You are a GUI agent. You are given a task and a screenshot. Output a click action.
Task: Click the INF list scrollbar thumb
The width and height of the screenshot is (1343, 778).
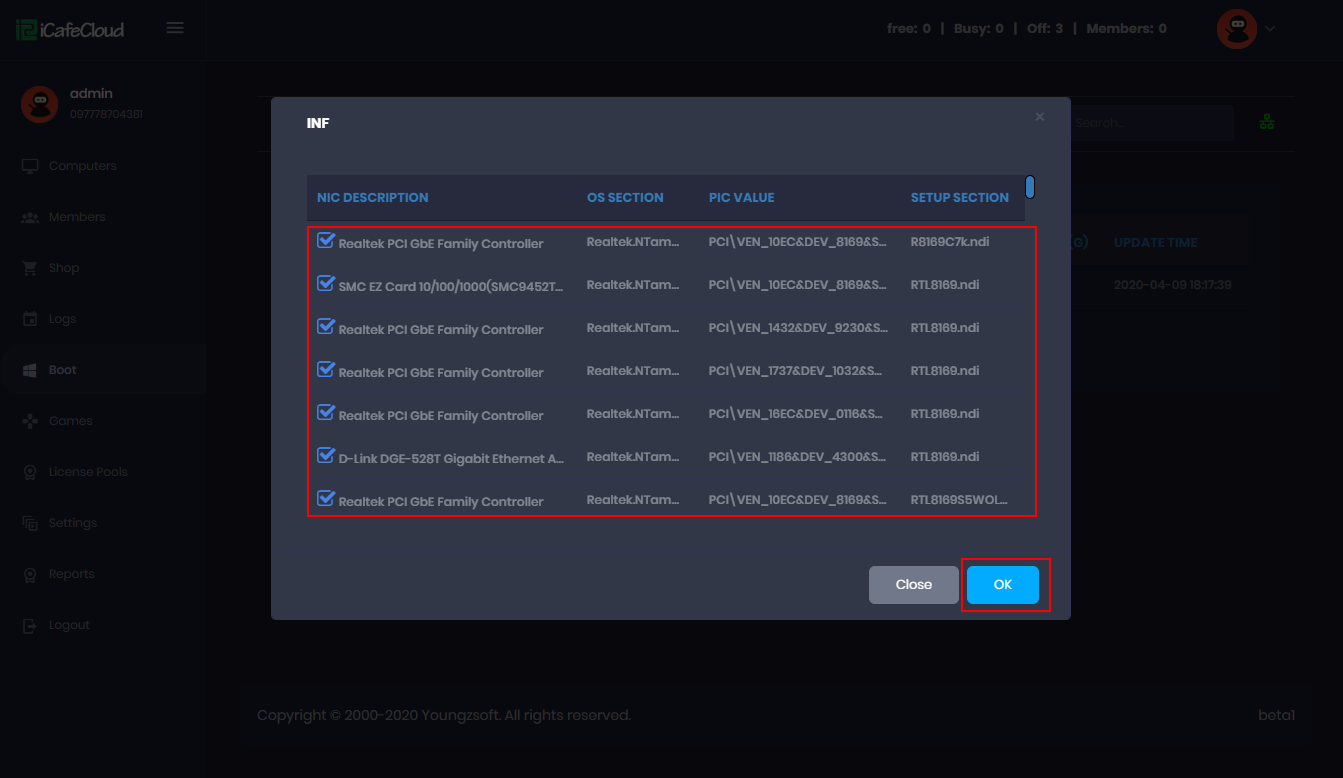(x=1030, y=187)
